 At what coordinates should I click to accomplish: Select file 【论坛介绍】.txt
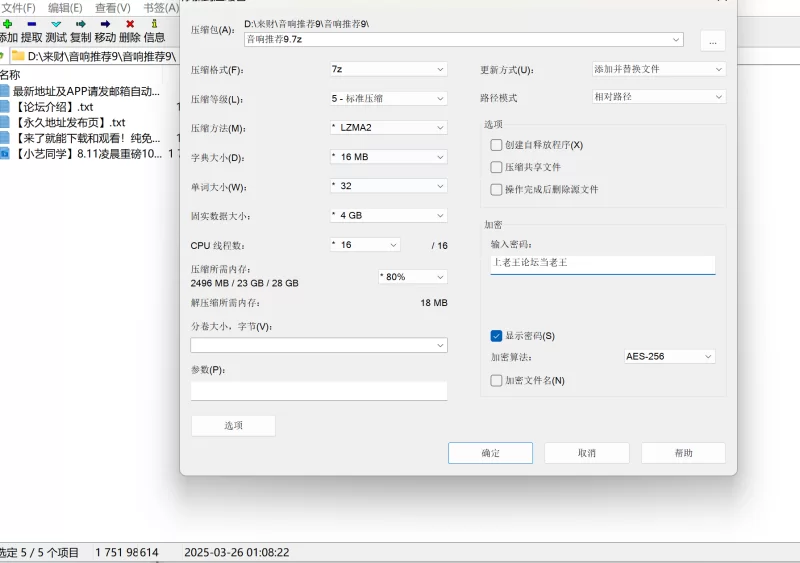click(x=53, y=107)
